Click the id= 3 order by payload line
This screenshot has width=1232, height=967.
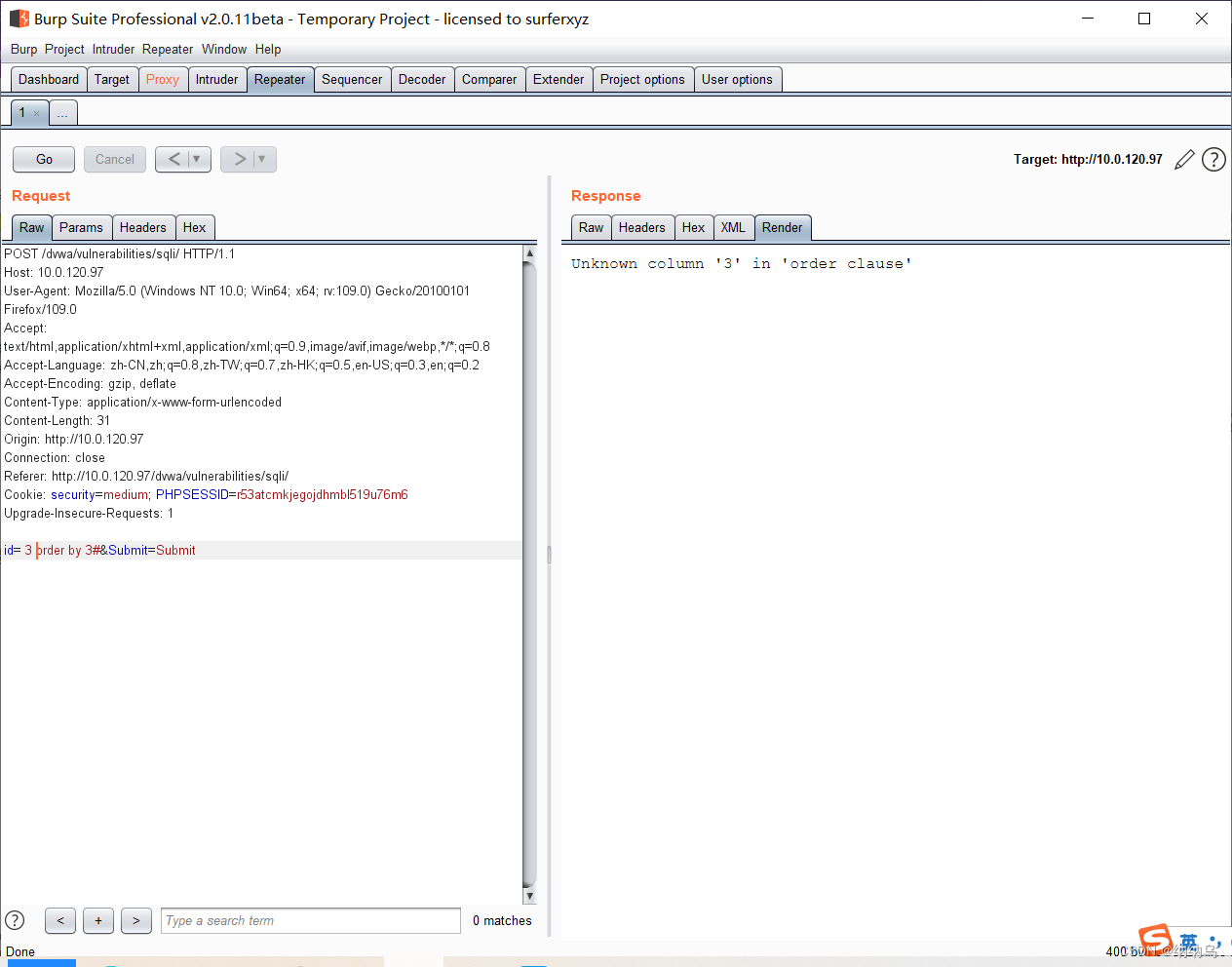coord(261,551)
